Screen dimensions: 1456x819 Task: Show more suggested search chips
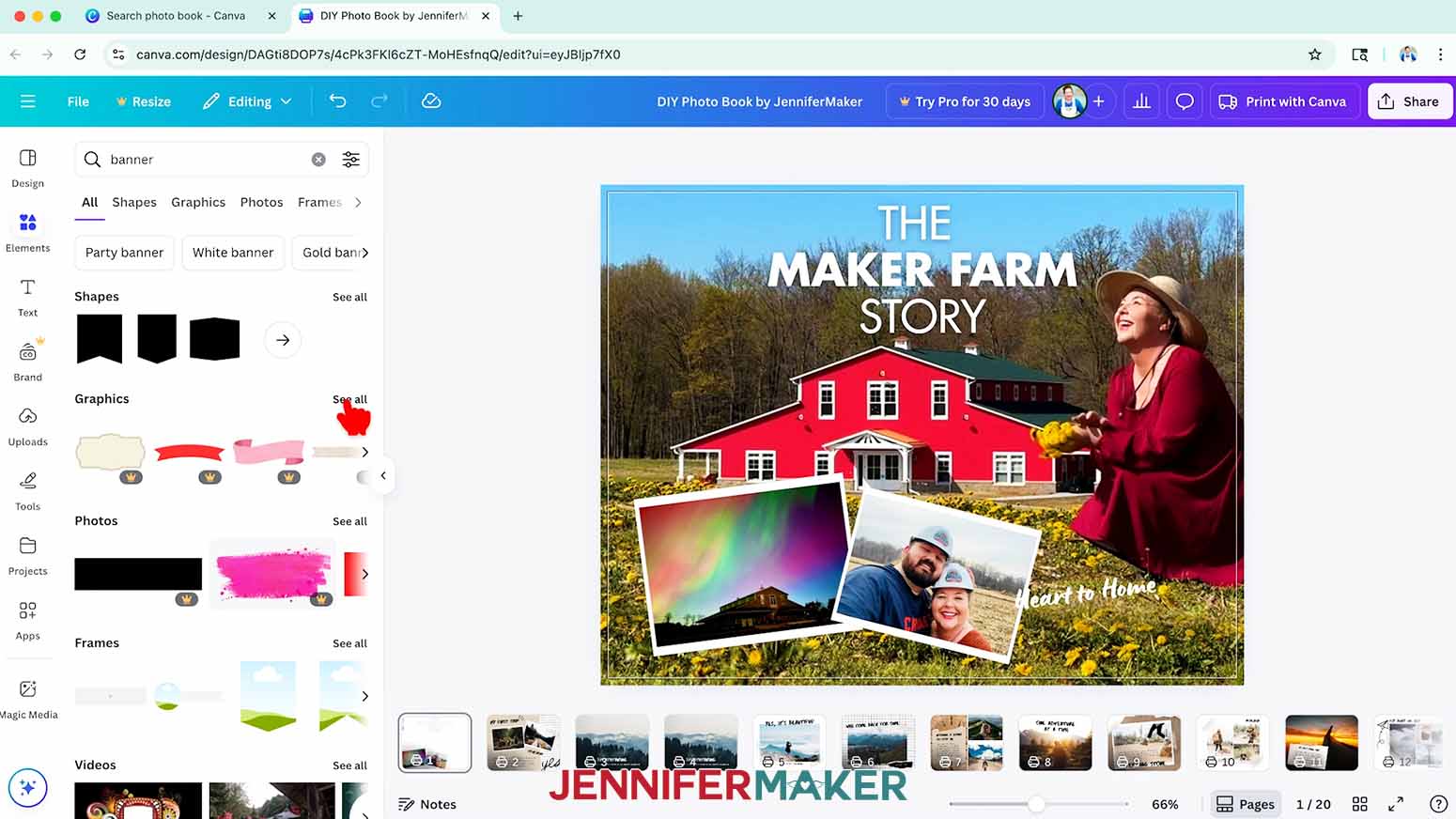(x=365, y=253)
